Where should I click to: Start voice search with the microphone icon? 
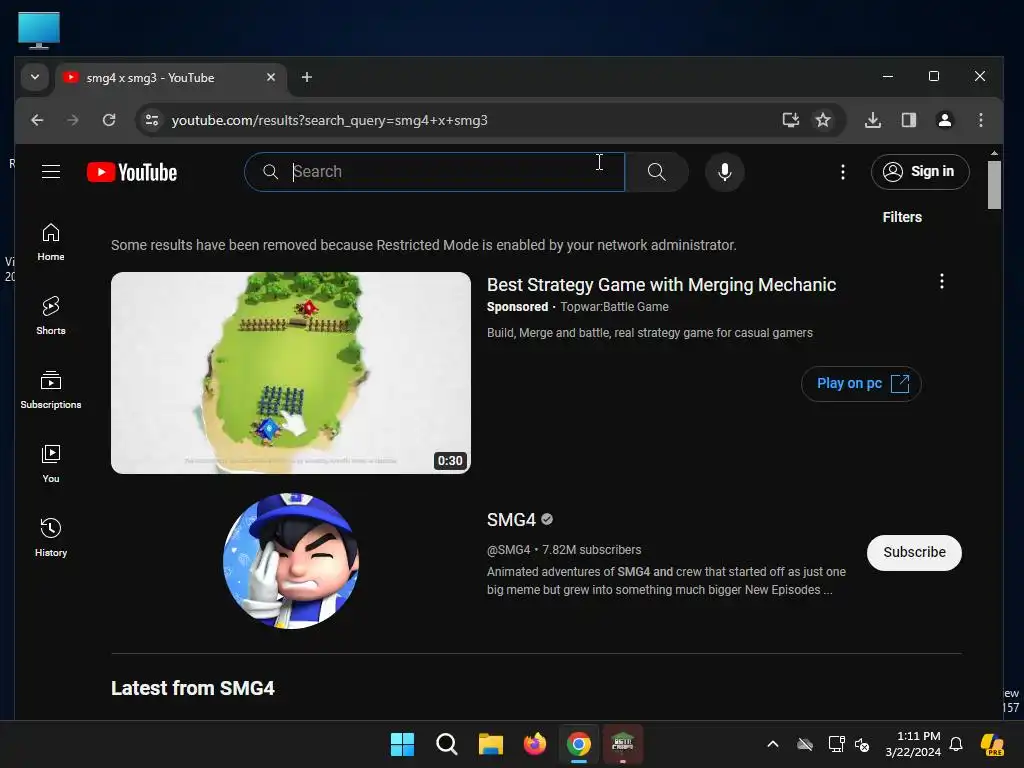724,172
